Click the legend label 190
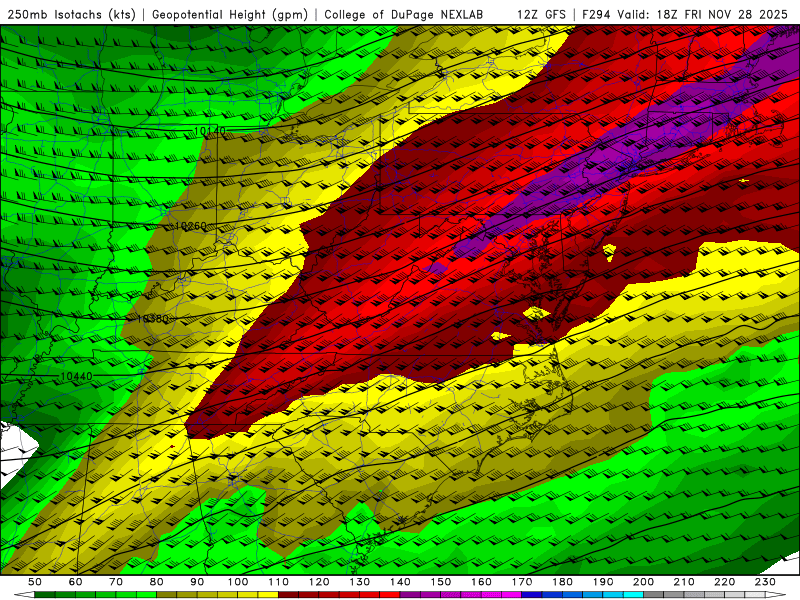Viewport: 800px width, 600px height. point(603,582)
